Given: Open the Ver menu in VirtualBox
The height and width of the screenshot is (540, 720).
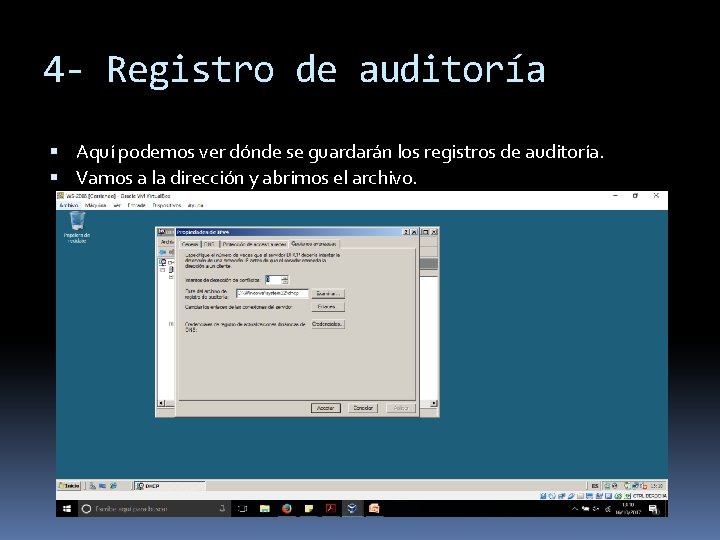Looking at the screenshot, I should coord(117,205).
